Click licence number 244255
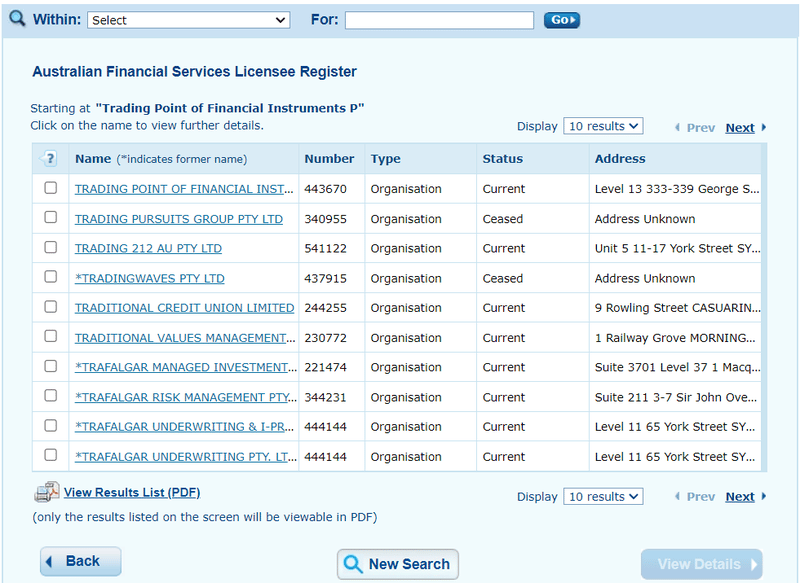 point(326,308)
